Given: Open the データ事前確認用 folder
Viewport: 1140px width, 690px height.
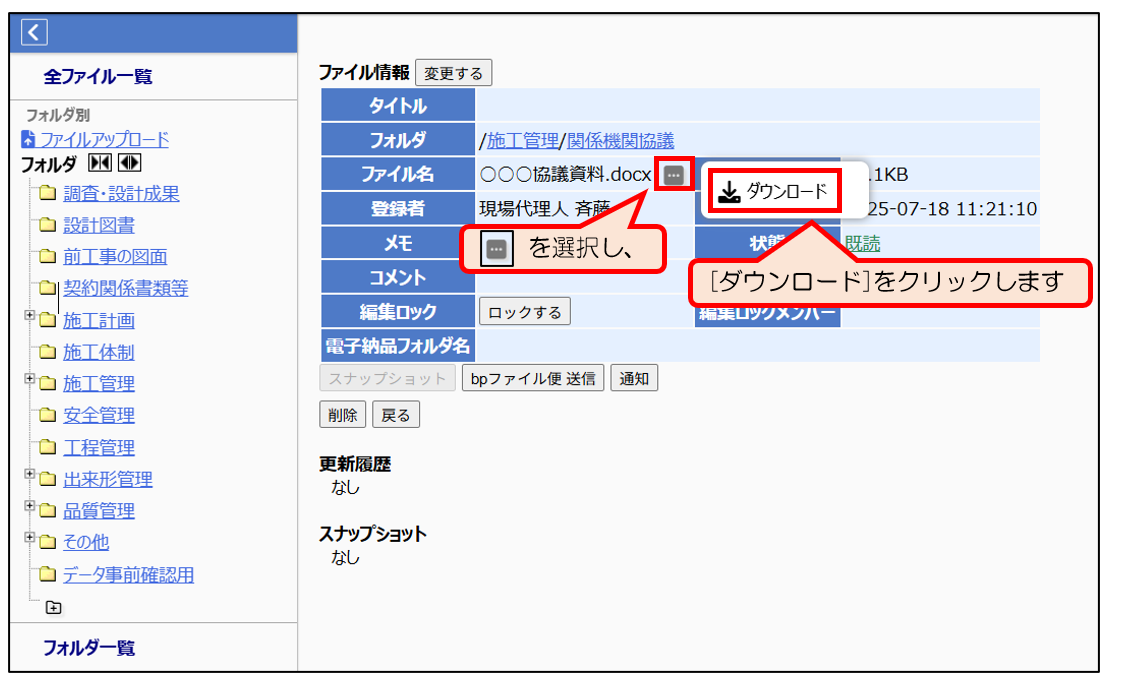Looking at the screenshot, I should click(x=128, y=575).
